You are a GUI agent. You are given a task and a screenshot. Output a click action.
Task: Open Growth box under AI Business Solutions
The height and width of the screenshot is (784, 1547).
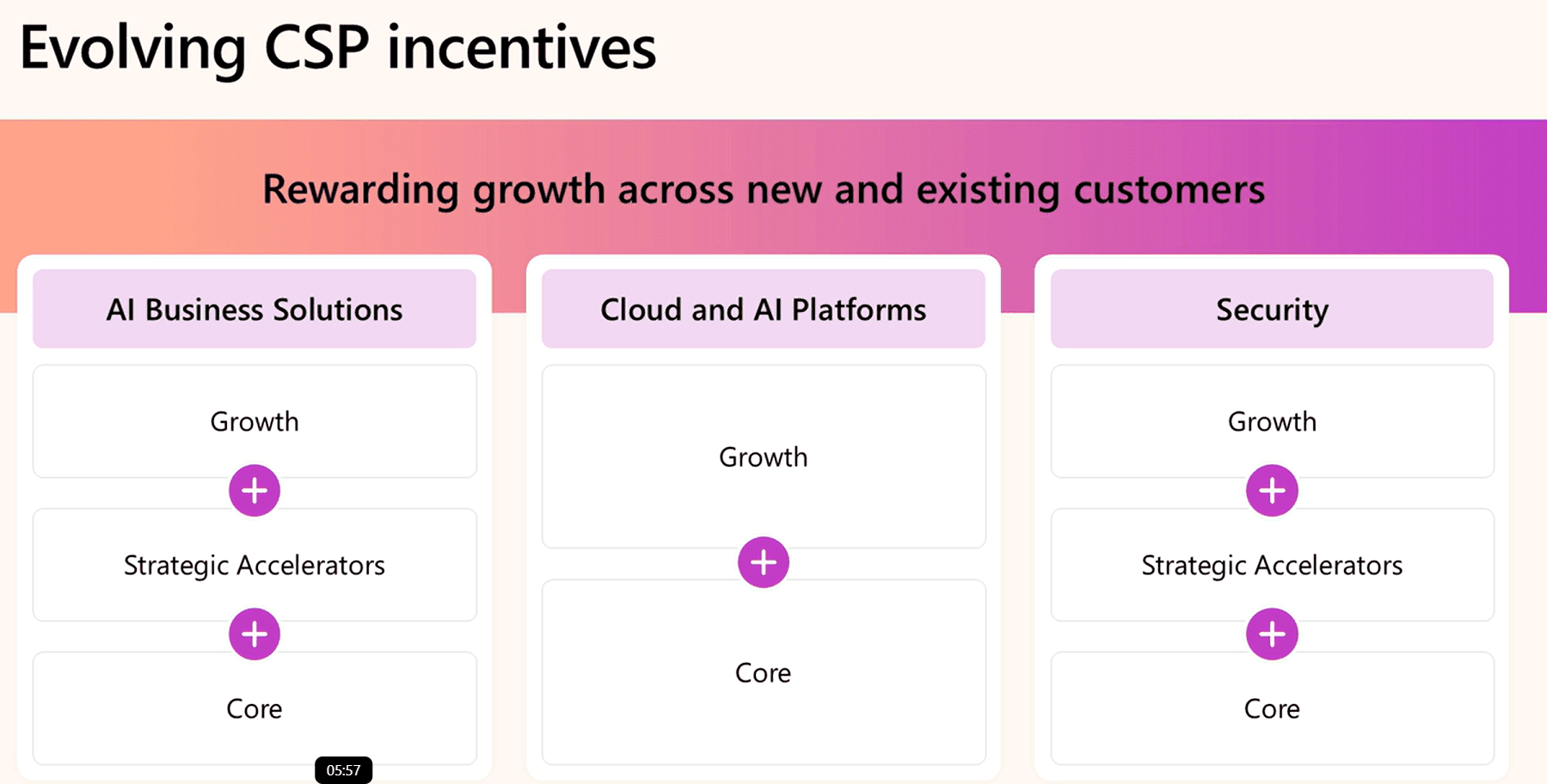[255, 421]
